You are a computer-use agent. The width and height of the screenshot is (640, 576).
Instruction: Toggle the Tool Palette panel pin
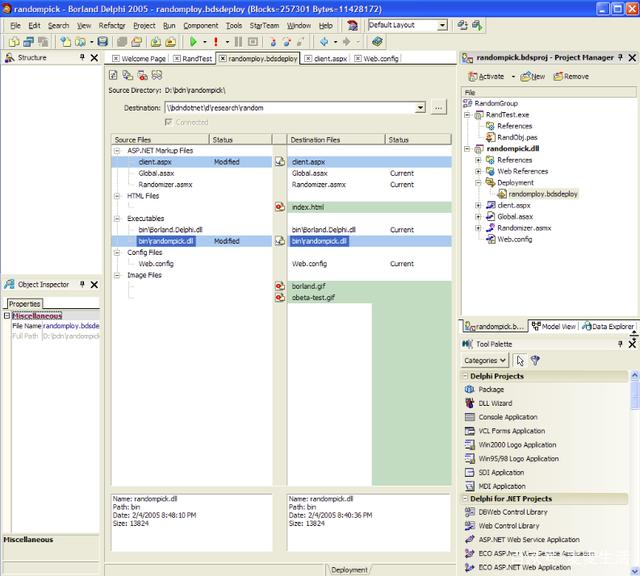(x=620, y=344)
